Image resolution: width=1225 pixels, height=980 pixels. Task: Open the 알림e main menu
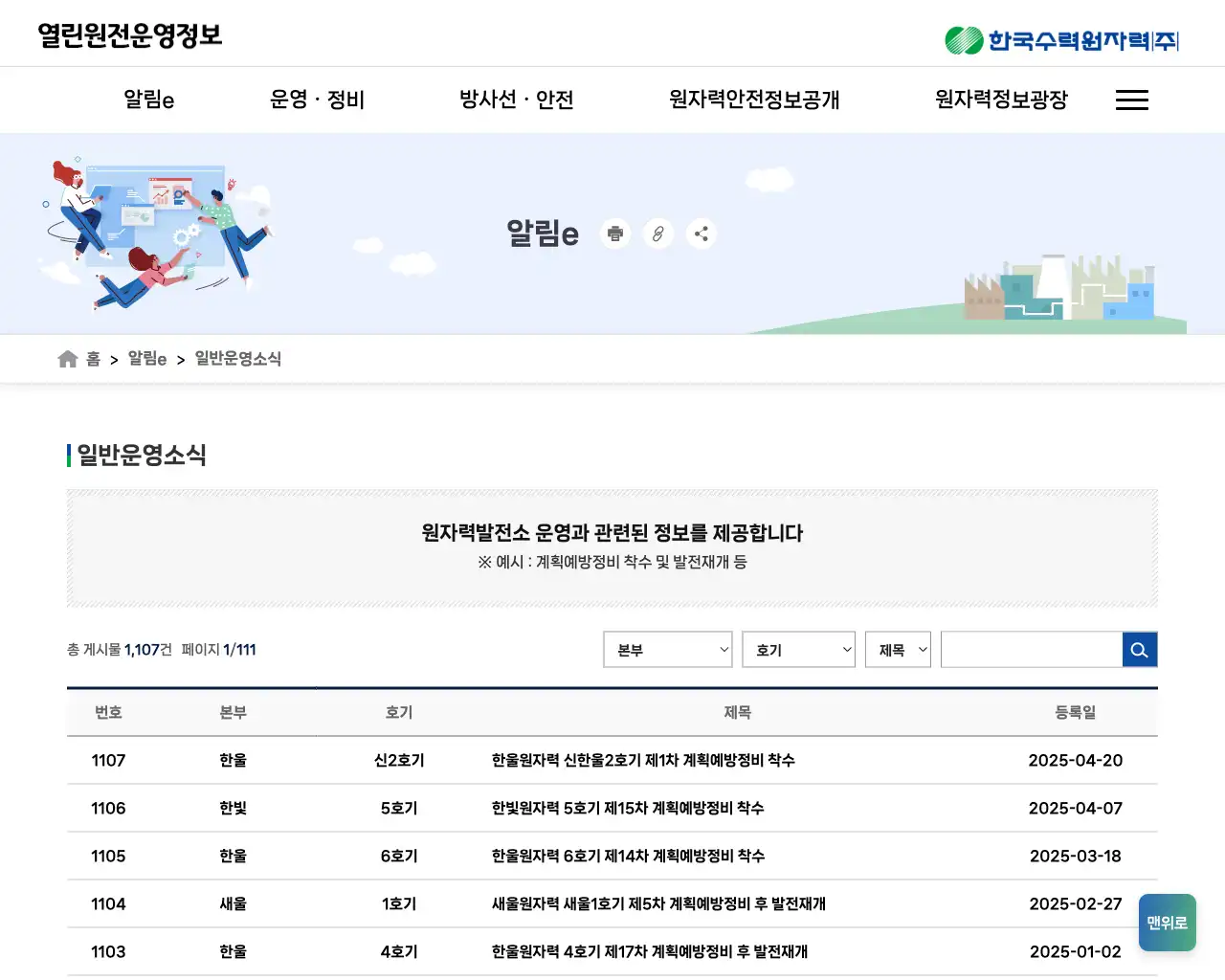(x=149, y=100)
